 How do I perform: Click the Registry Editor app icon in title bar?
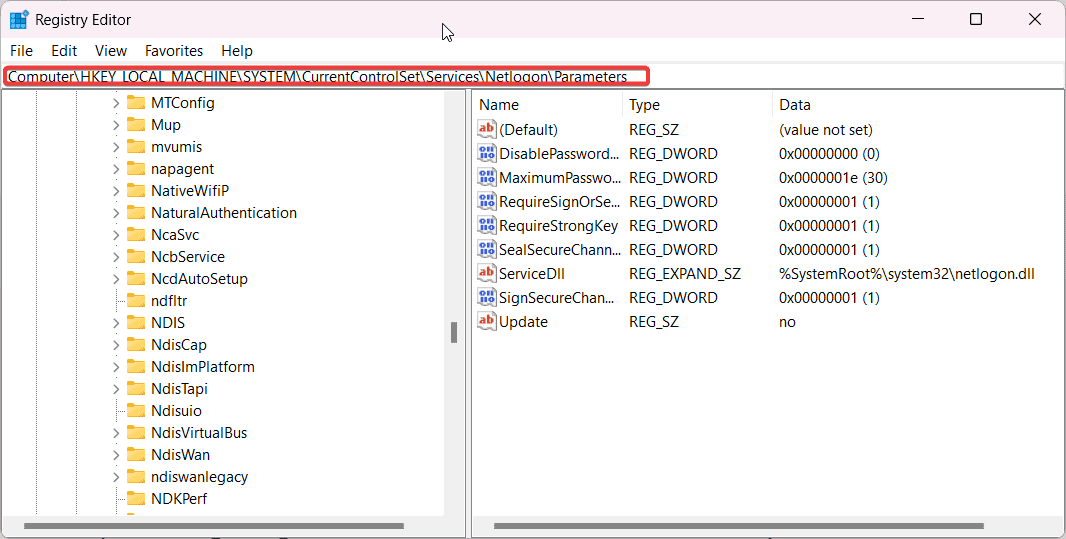19,20
